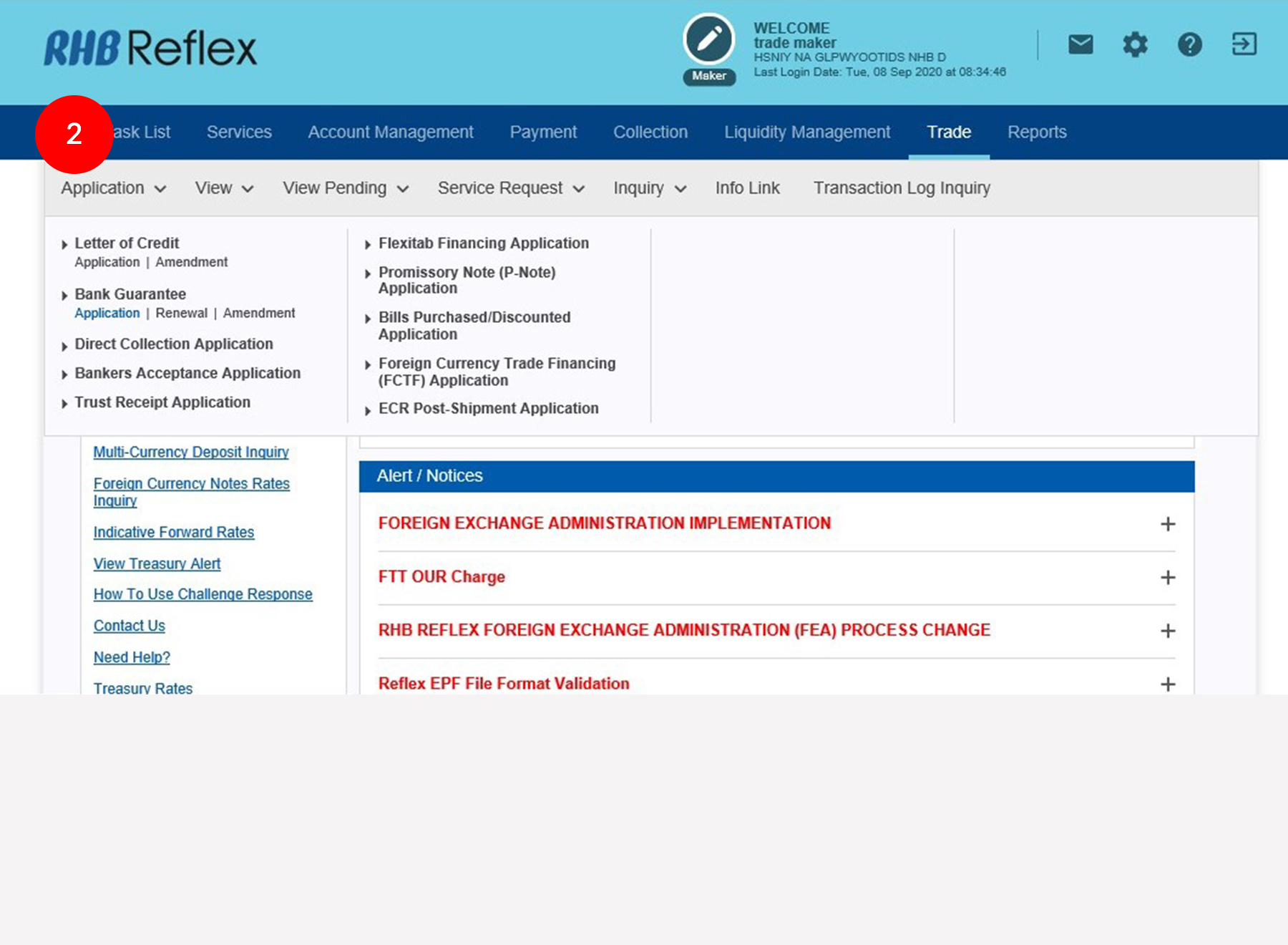Image resolution: width=1288 pixels, height=945 pixels.
Task: Log out using the exit icon
Action: point(1244,44)
